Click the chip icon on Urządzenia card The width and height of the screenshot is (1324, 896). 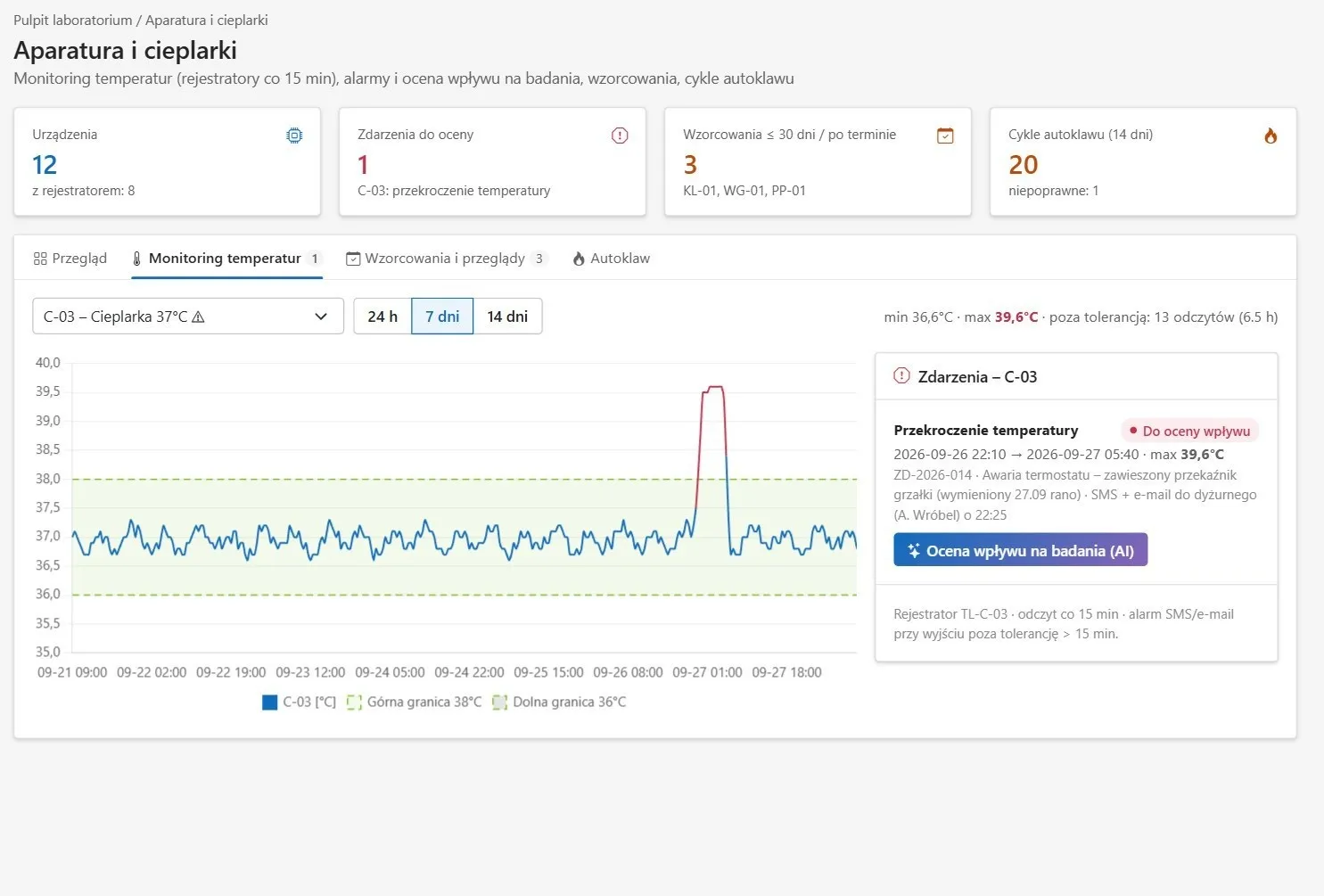point(294,136)
